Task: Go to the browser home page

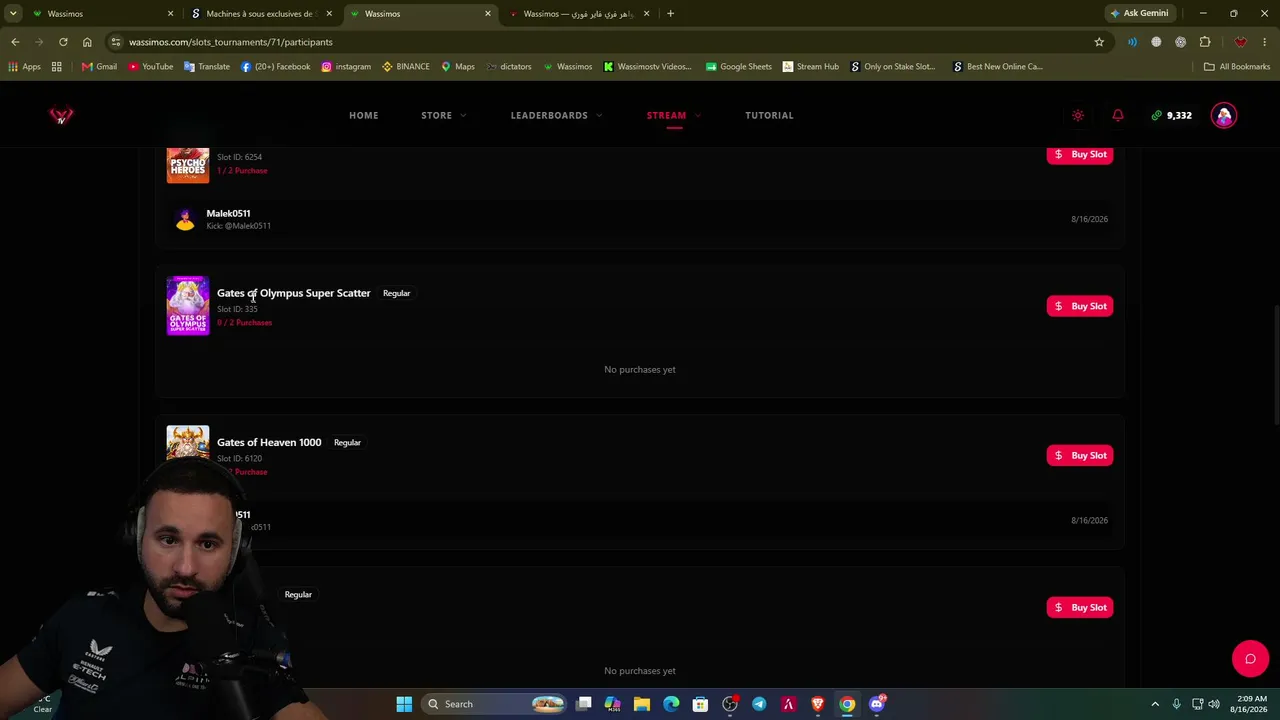Action: pyautogui.click(x=87, y=42)
